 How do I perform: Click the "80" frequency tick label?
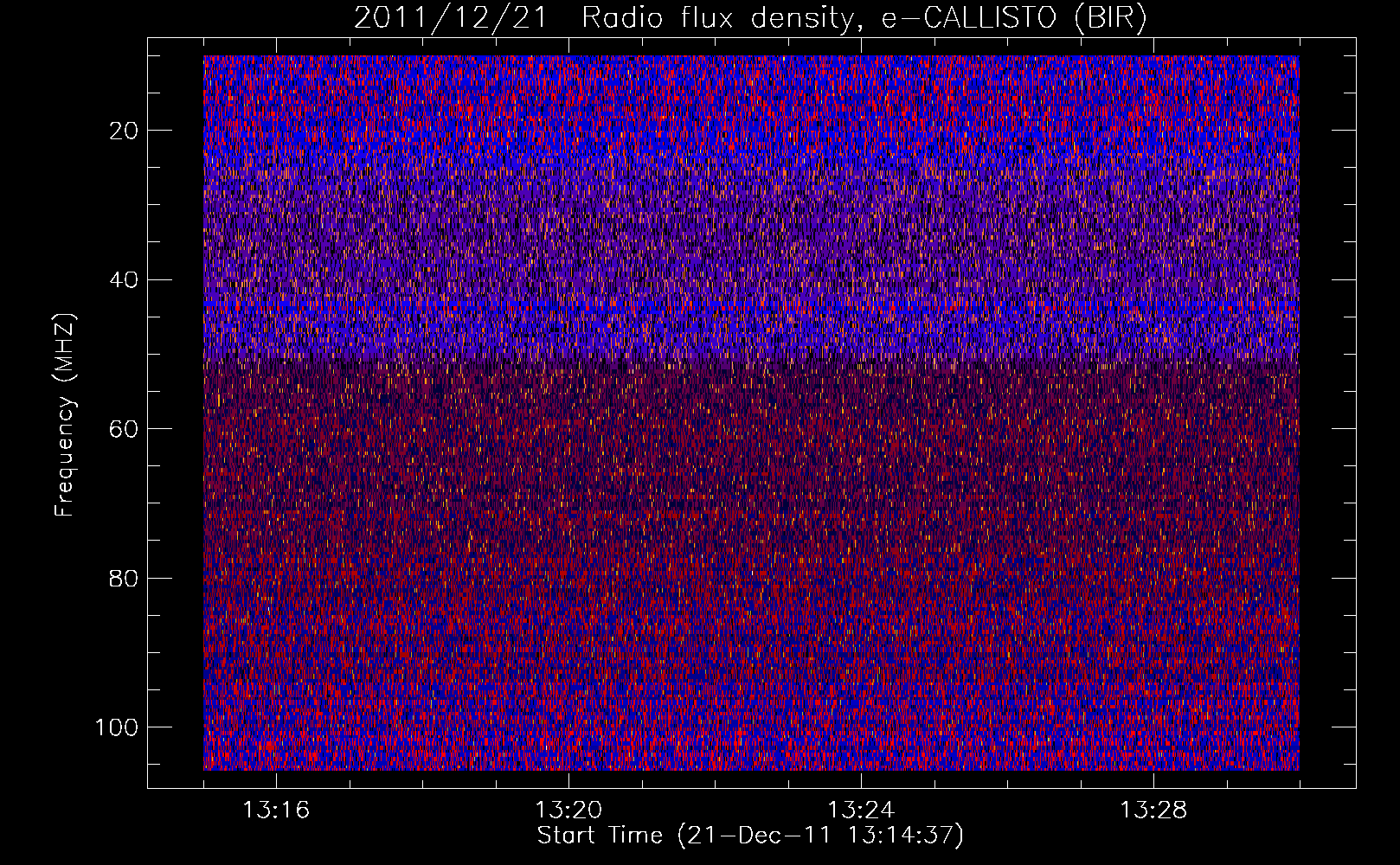pos(125,578)
